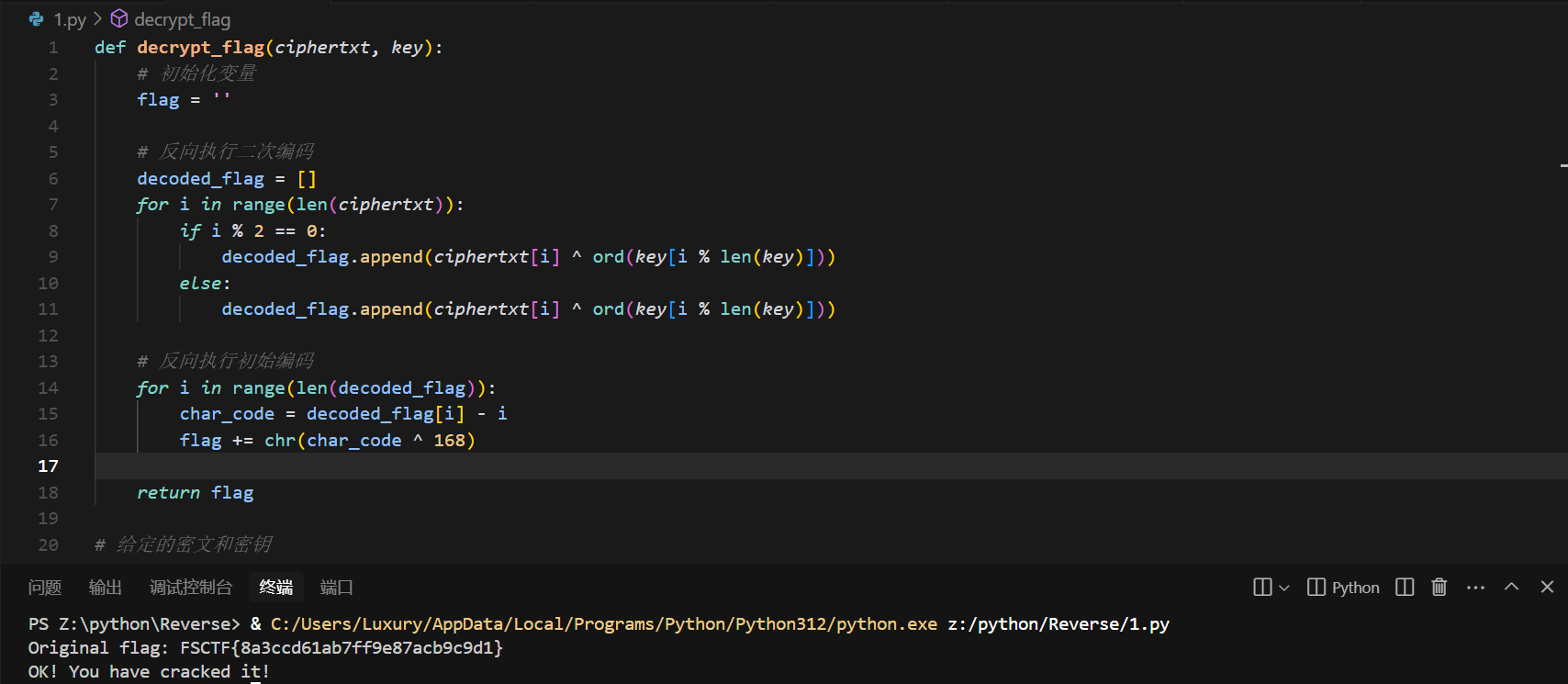Viewport: 1568px width, 684px height.
Task: Click the decrypt_flag breadcrumb symbol
Action: 183,19
